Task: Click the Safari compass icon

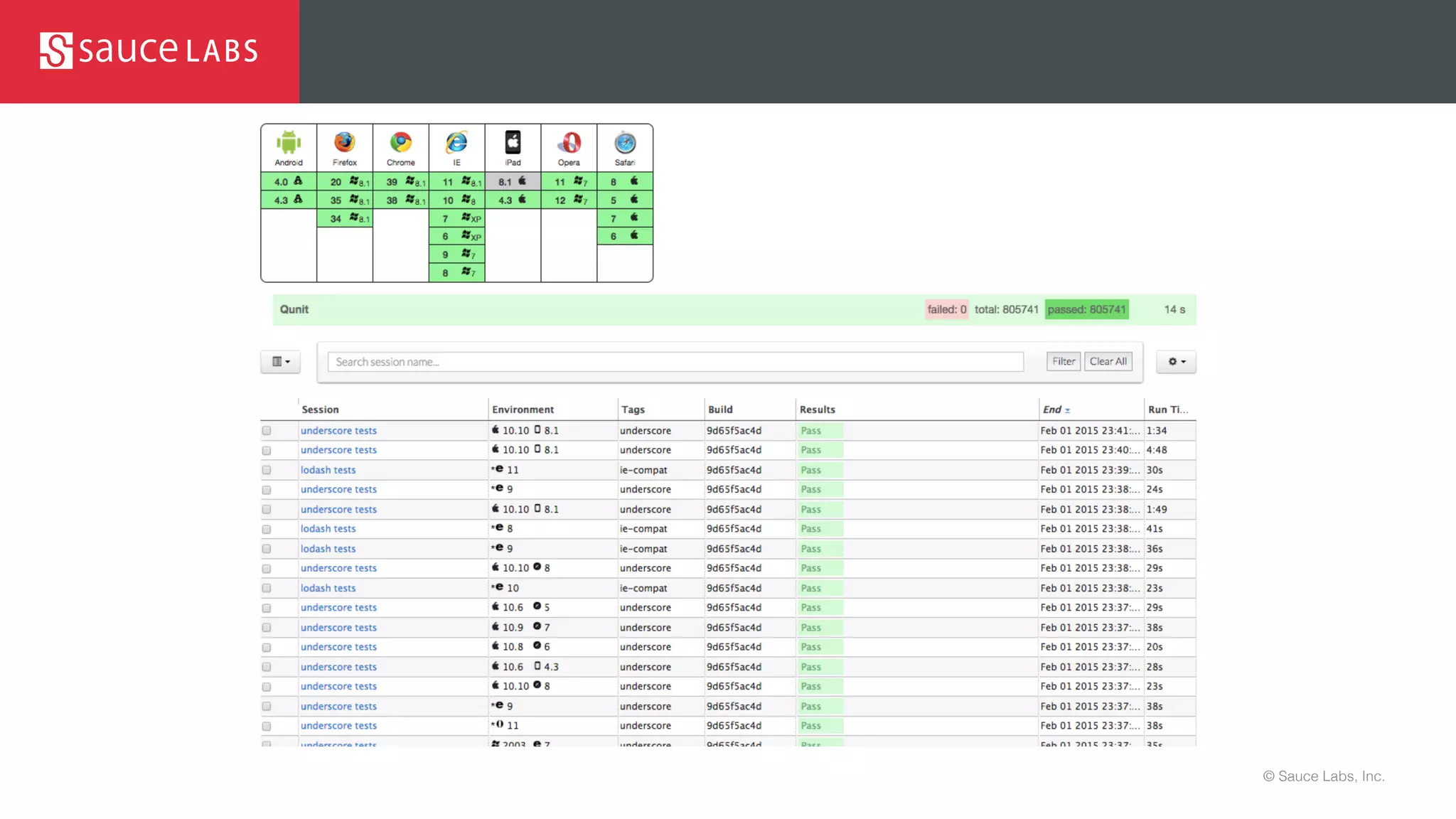Action: tap(625, 143)
